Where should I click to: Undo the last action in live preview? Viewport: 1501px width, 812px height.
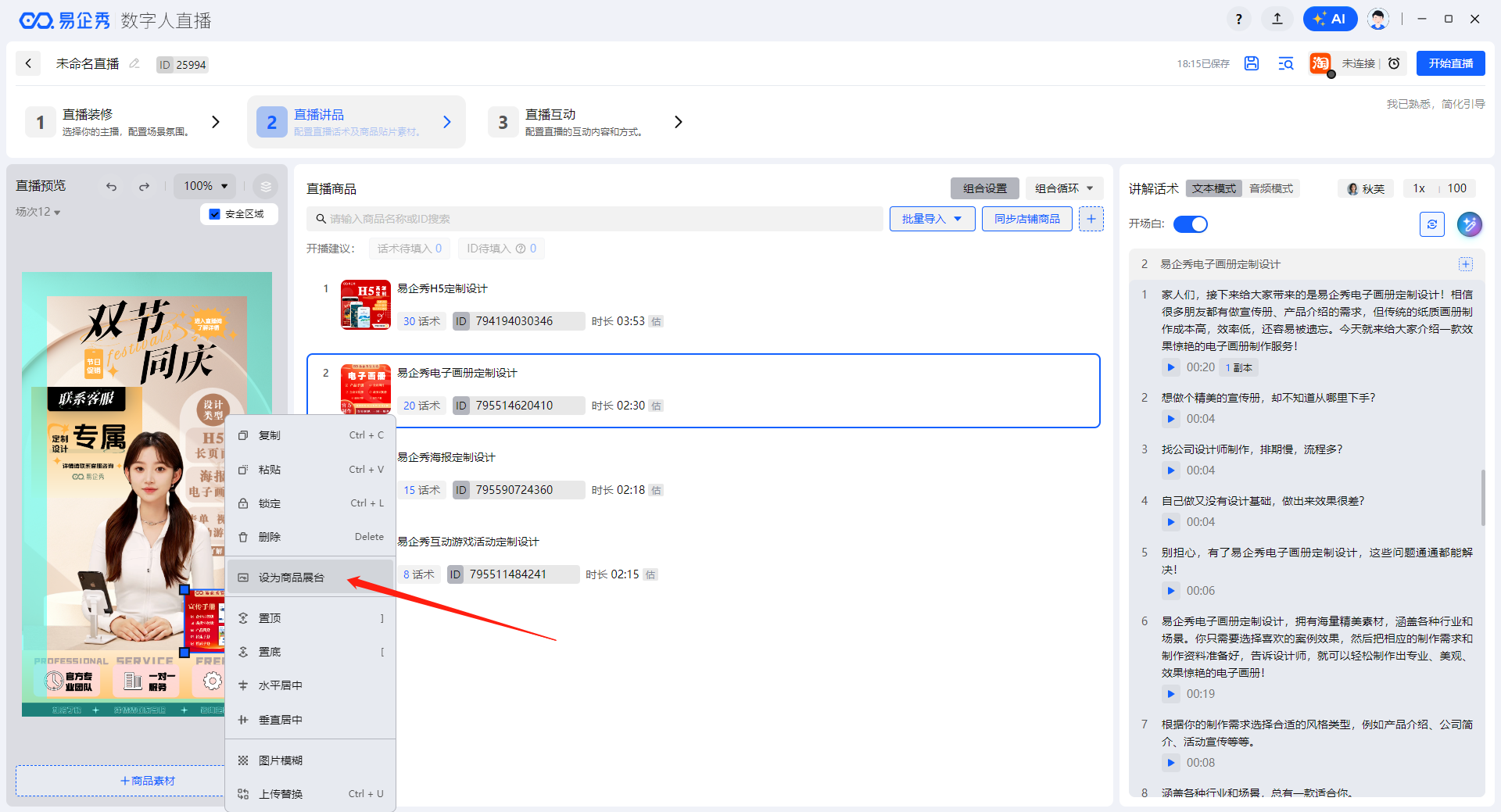click(x=111, y=187)
